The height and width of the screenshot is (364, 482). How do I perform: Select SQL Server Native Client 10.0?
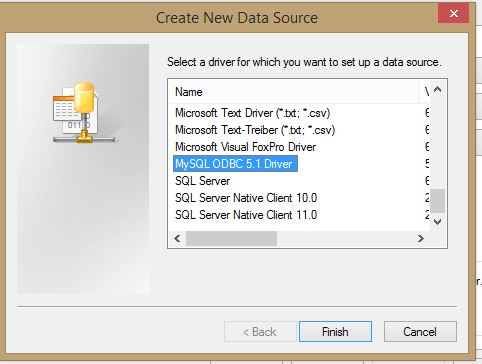[x=246, y=198]
